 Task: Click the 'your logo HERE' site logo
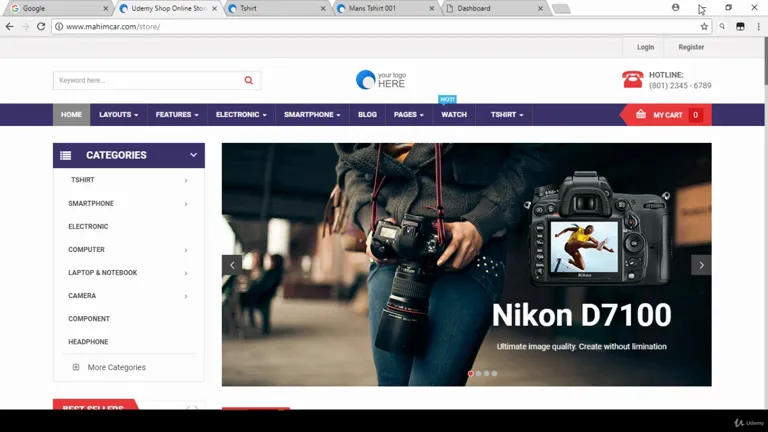click(381, 79)
